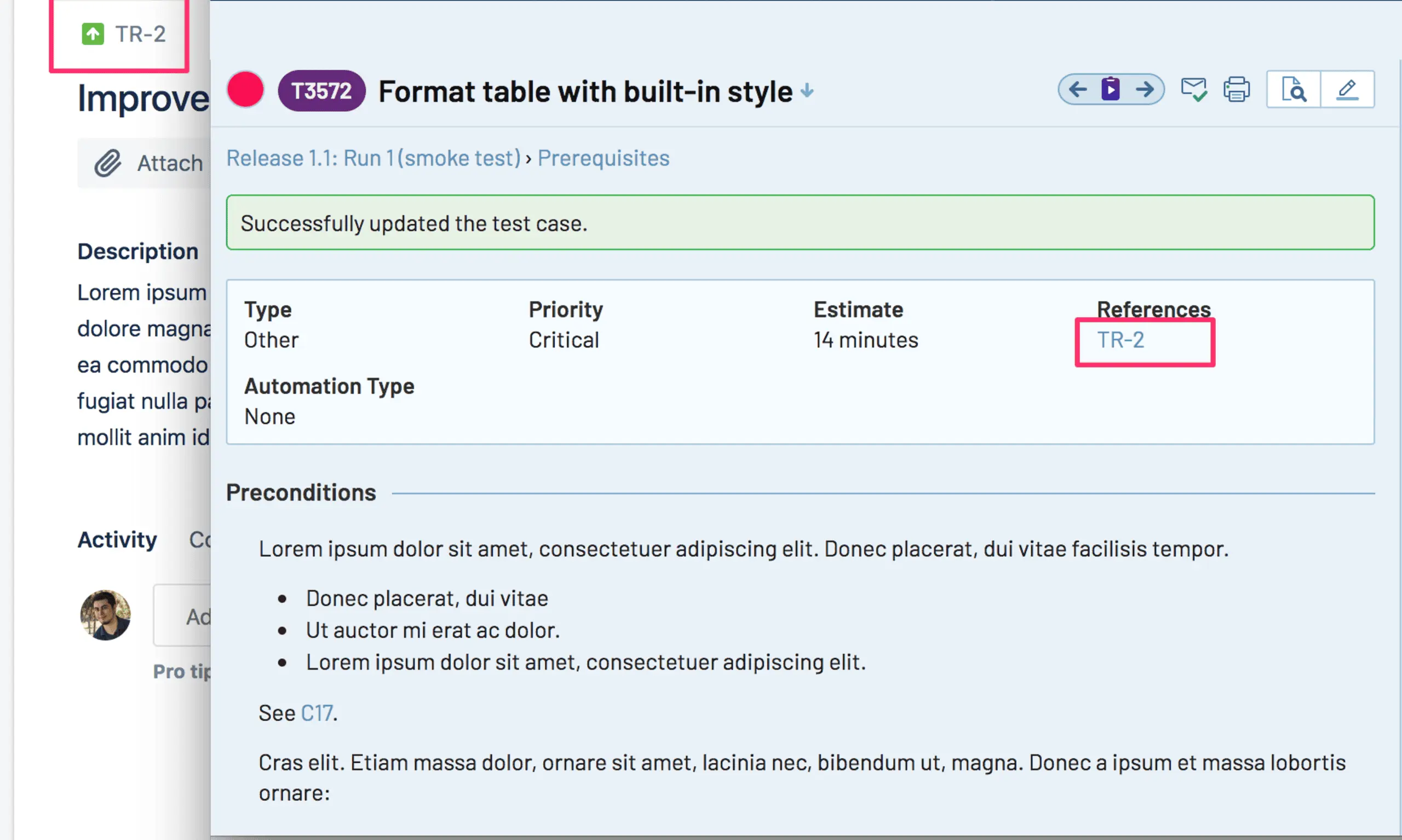Open the C17 case link
Viewport: 1402px width, 840px height.
[x=317, y=712]
